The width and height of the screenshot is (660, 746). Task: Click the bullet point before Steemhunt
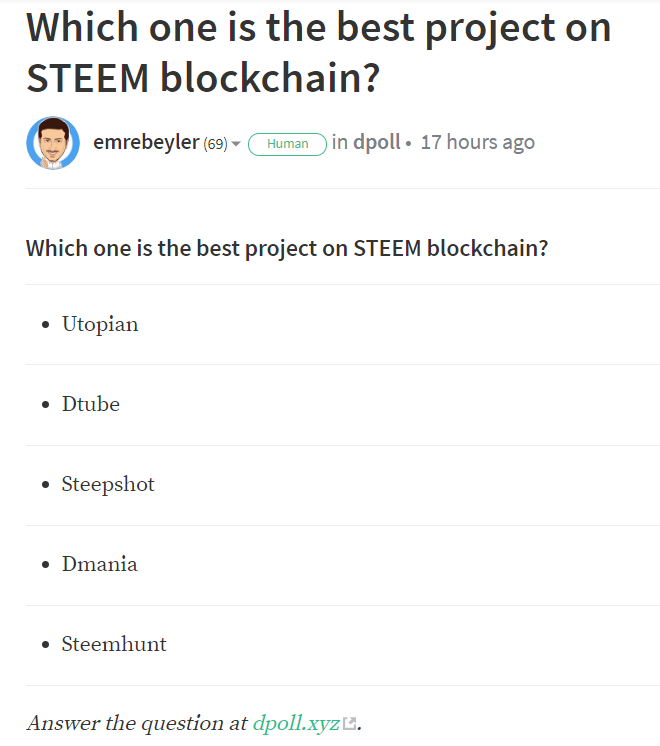(x=46, y=646)
